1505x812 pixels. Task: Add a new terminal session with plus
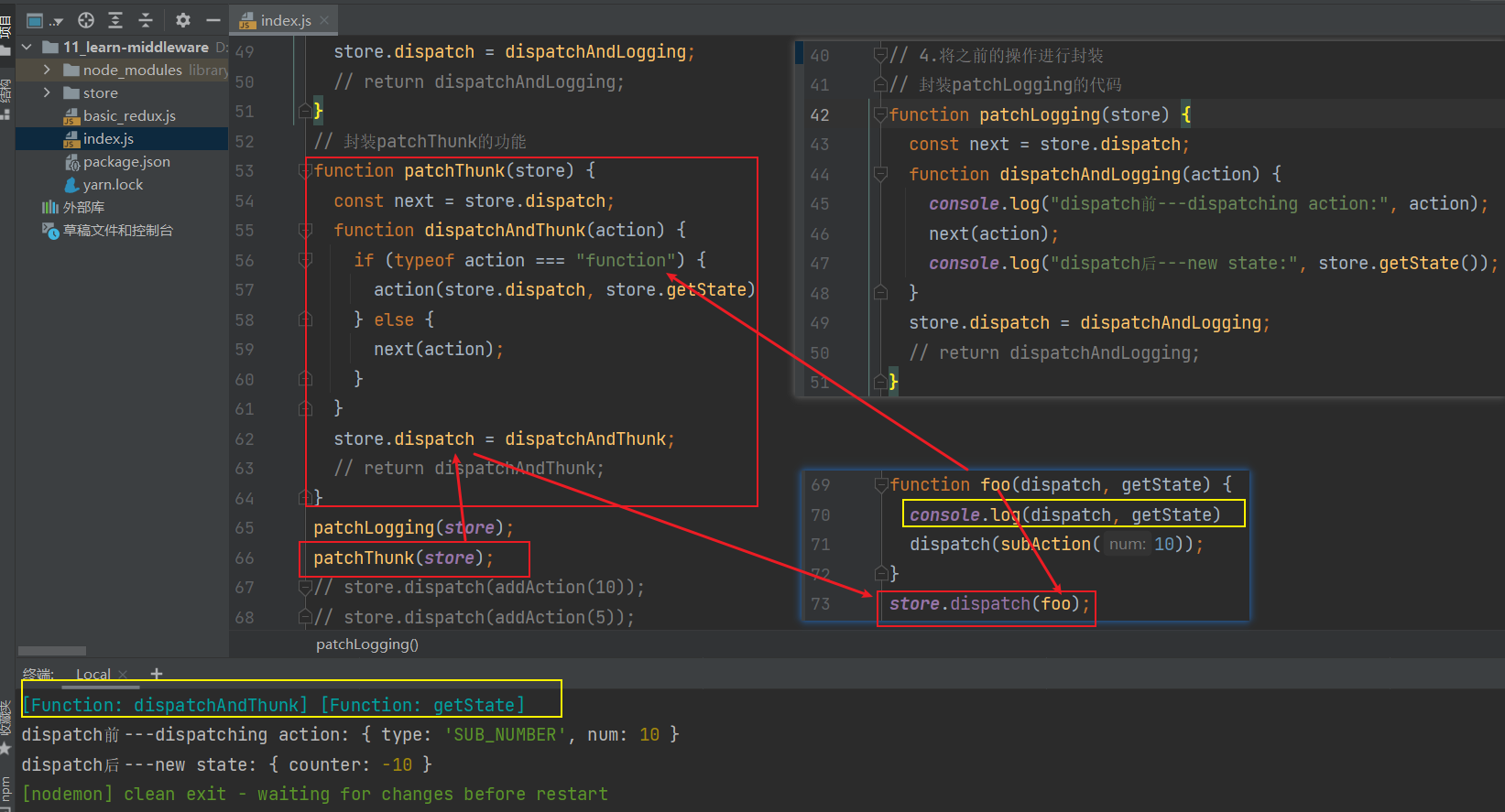click(157, 674)
